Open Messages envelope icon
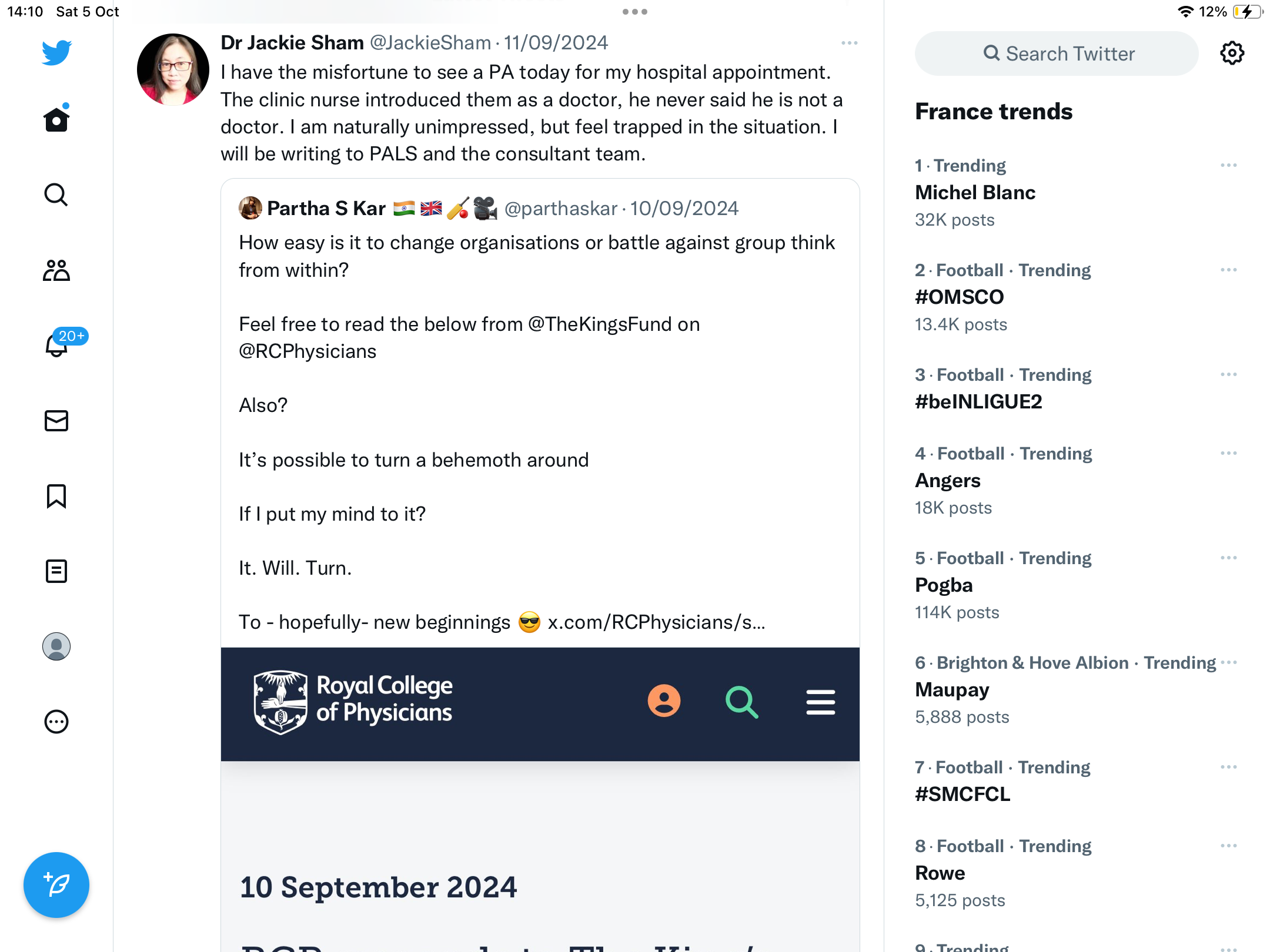This screenshot has width=1270, height=952. pyautogui.click(x=56, y=421)
